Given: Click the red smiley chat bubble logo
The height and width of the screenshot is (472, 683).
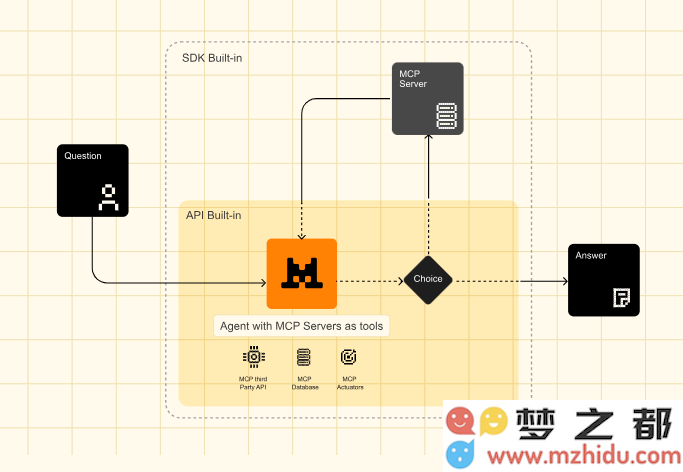Looking at the screenshot, I should coord(461,421).
